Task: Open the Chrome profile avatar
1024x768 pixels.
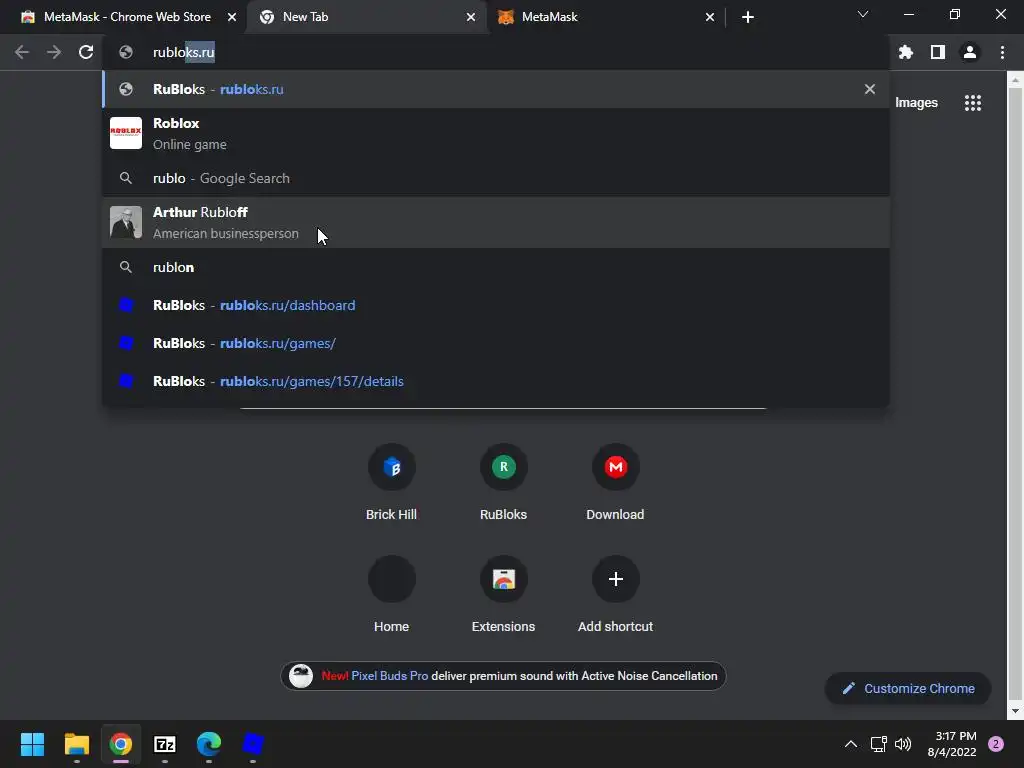Action: point(970,52)
